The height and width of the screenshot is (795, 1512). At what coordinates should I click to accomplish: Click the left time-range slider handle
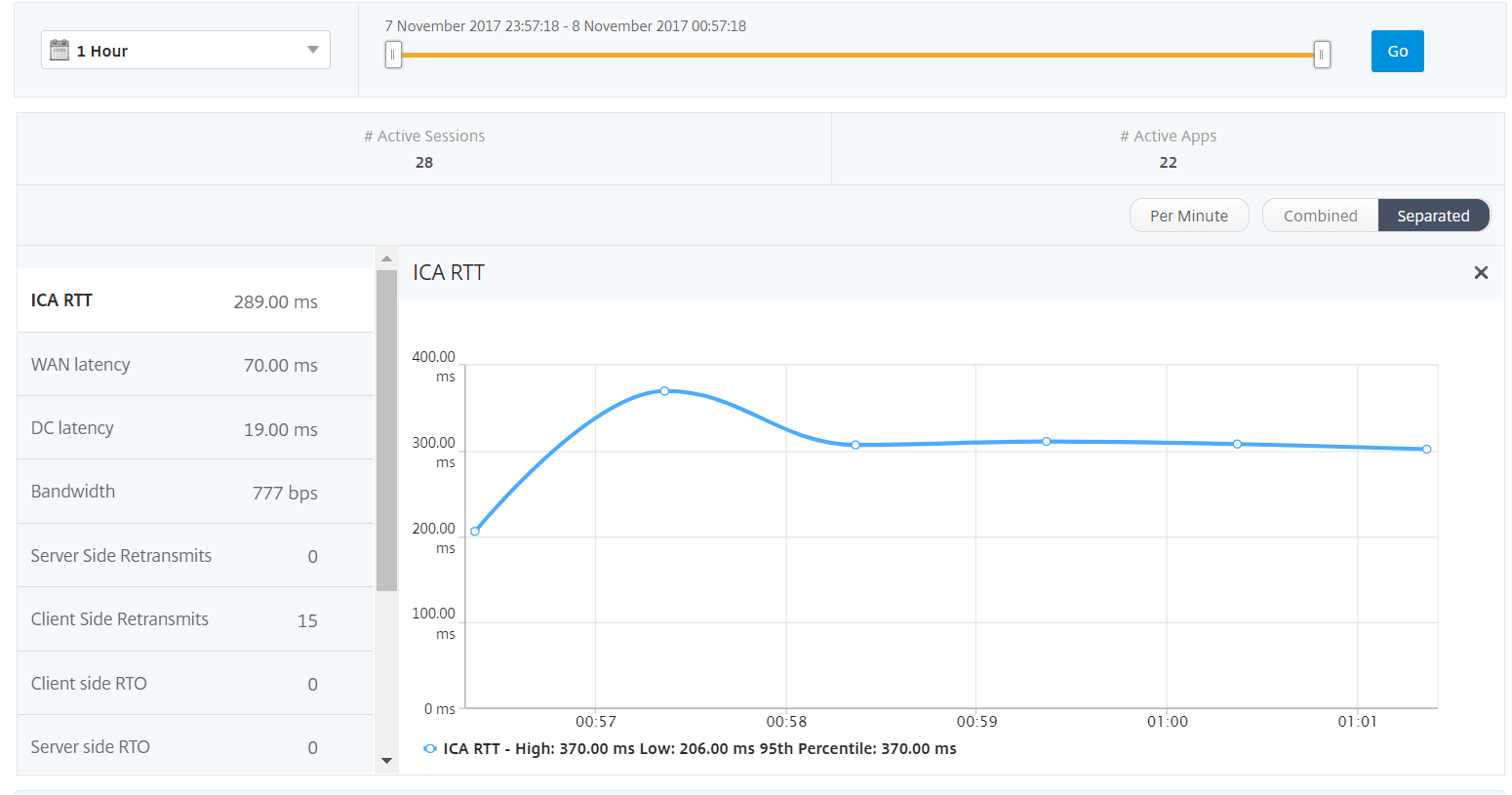(393, 55)
